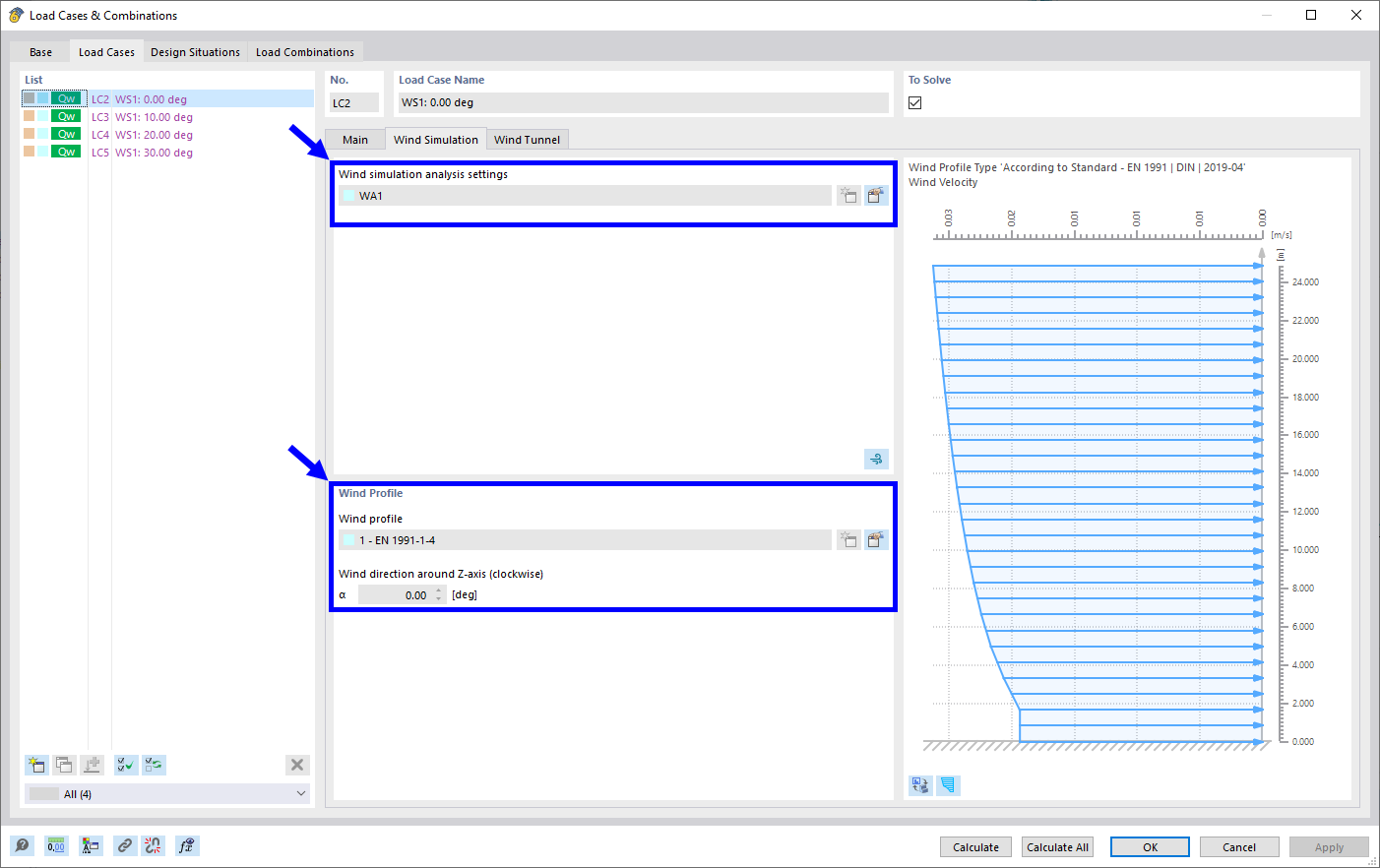Open the All (4) filter dropdown
1380x868 pixels.
tap(166, 793)
